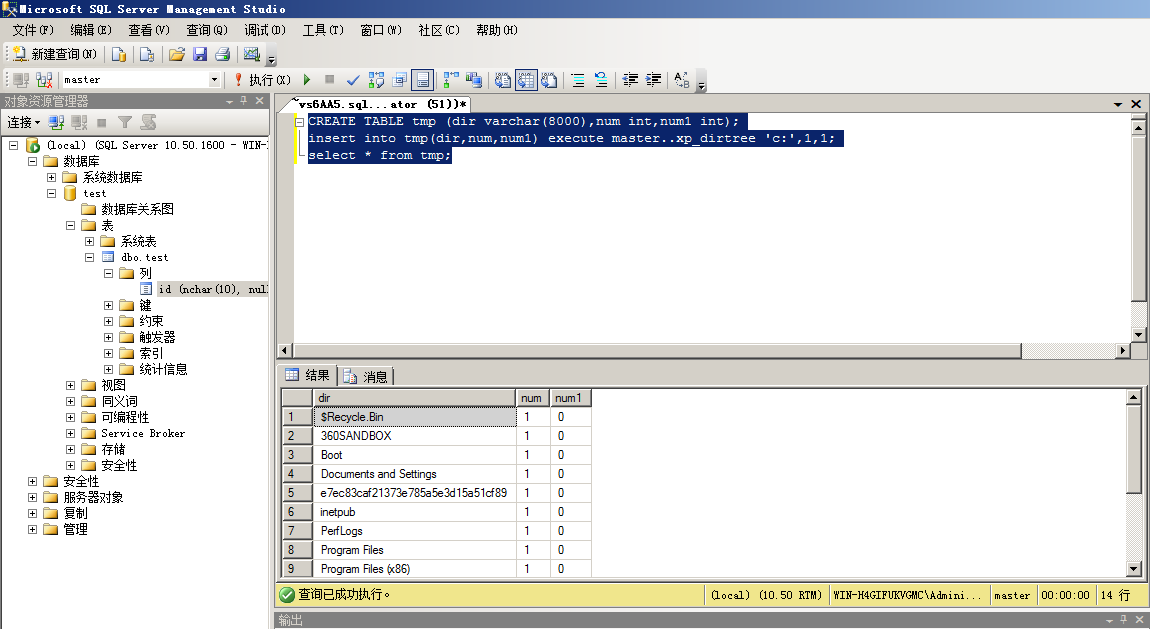This screenshot has width=1150, height=629.
Task: Display the Estimated Execution Plan icon
Action: 376,80
